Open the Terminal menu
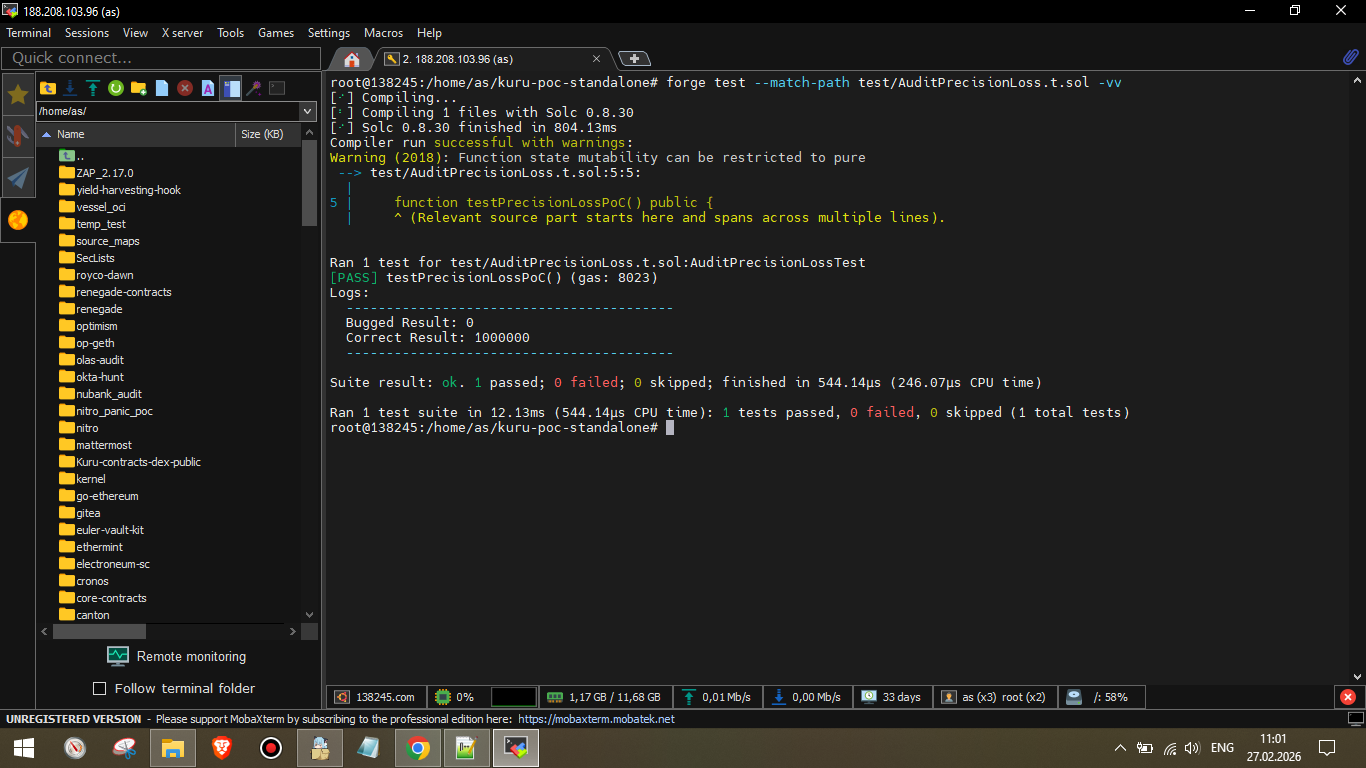The width and height of the screenshot is (1366, 768). pyautogui.click(x=28, y=33)
